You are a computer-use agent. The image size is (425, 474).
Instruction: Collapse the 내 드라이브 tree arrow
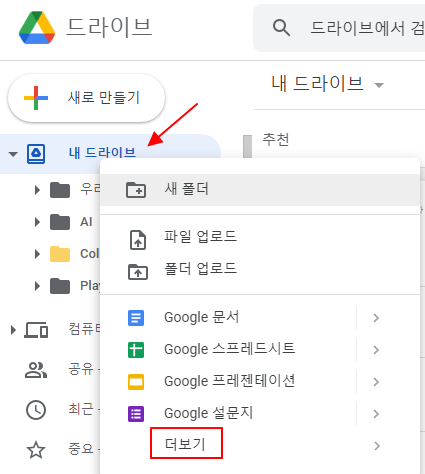coord(13,154)
